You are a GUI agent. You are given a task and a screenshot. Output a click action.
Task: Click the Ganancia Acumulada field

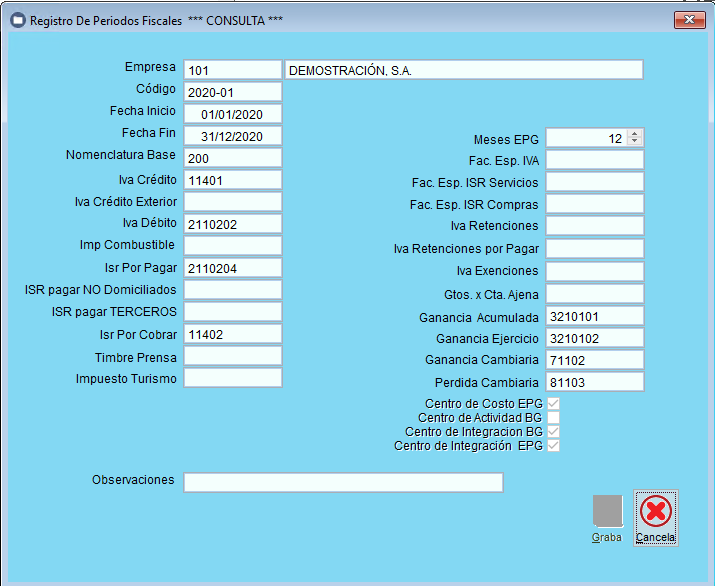594,316
